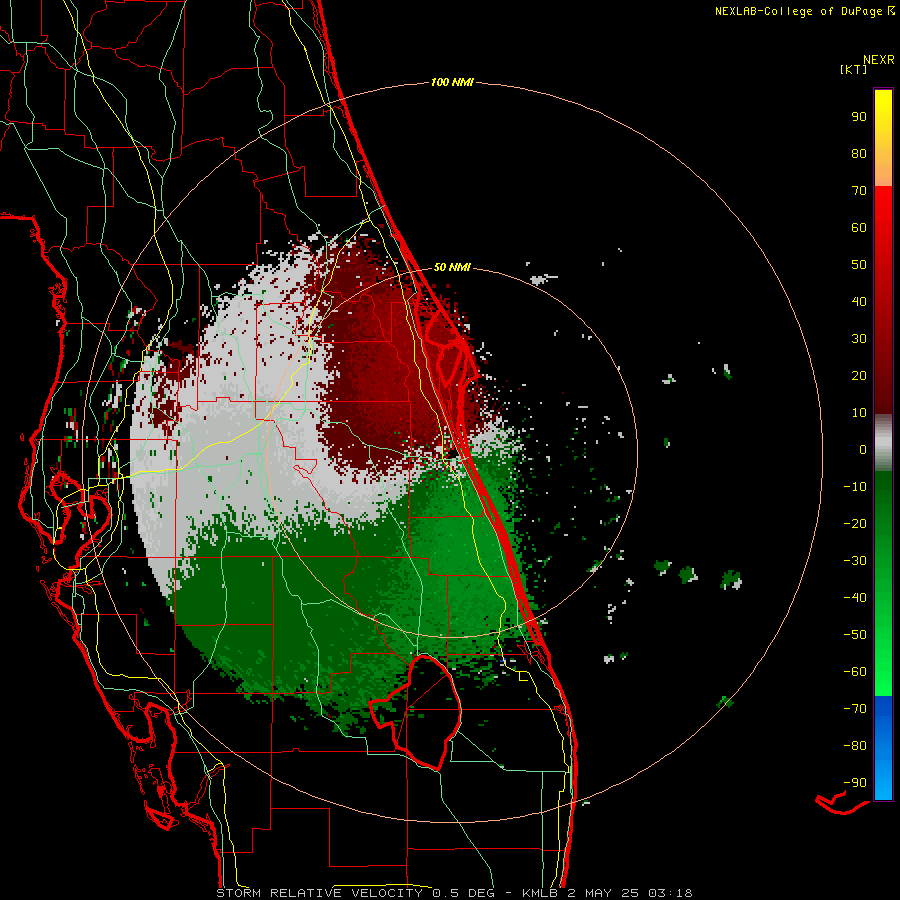Click the Storm Relative Velocity caption at the bottom
Viewport: 900px width, 900px height.
point(454,893)
